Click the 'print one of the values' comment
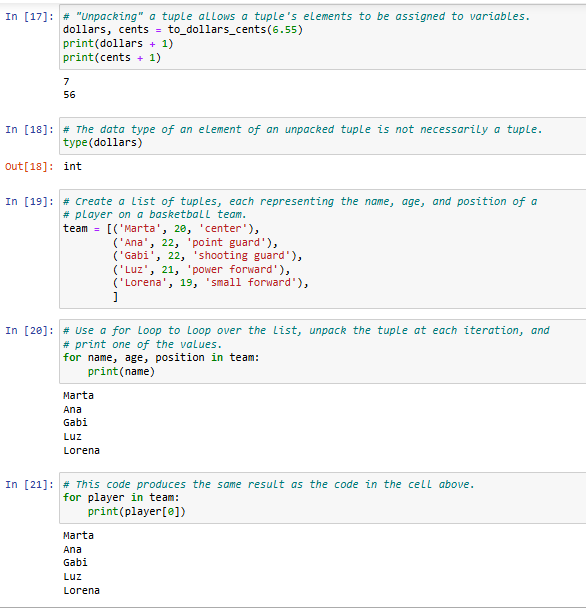Screen dimensions: 586x610 tap(142, 345)
